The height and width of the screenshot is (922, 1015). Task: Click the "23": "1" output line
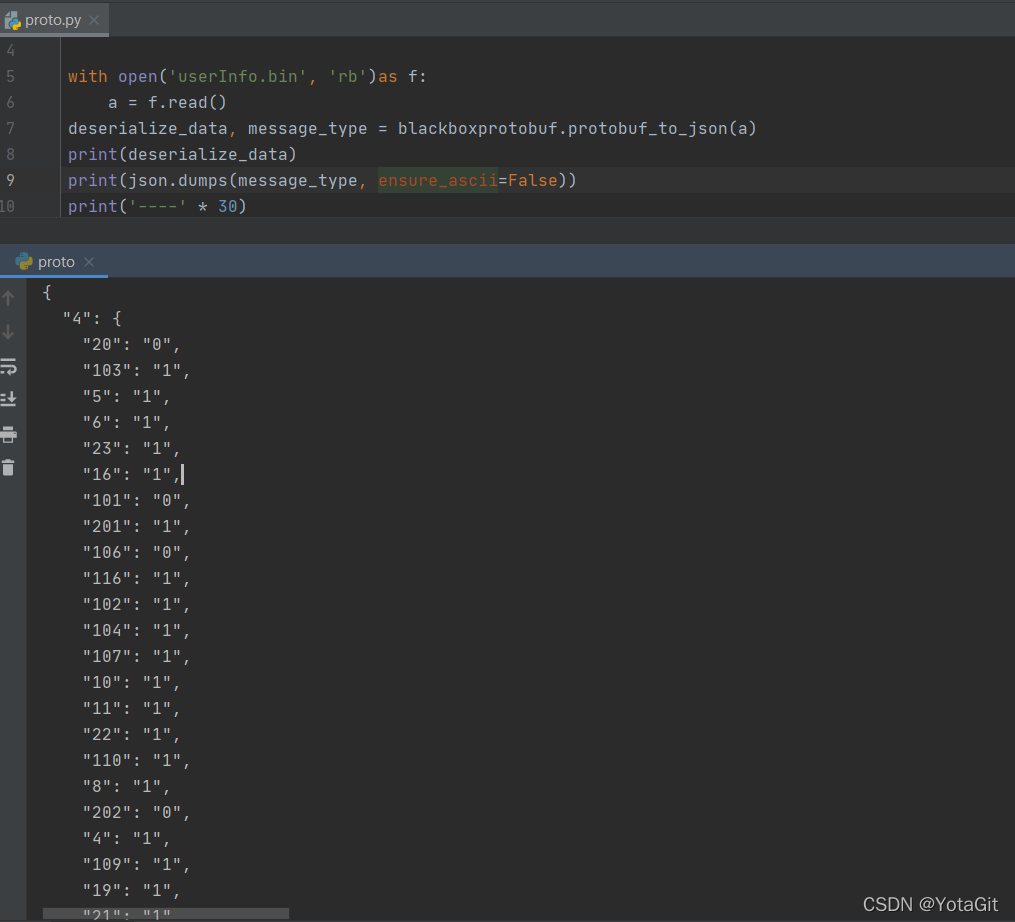(131, 448)
